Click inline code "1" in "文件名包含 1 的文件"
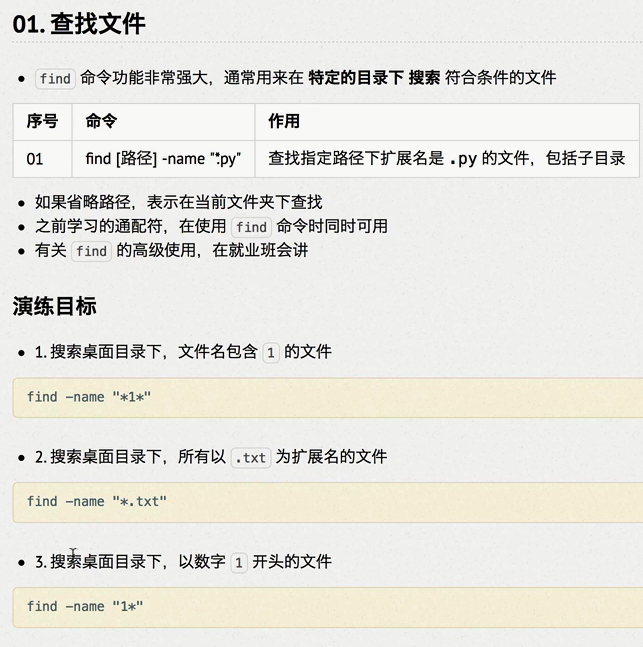 [x=271, y=353]
